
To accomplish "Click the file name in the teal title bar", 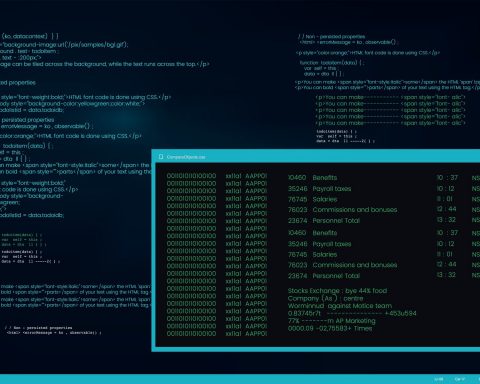I will [x=186, y=157].
